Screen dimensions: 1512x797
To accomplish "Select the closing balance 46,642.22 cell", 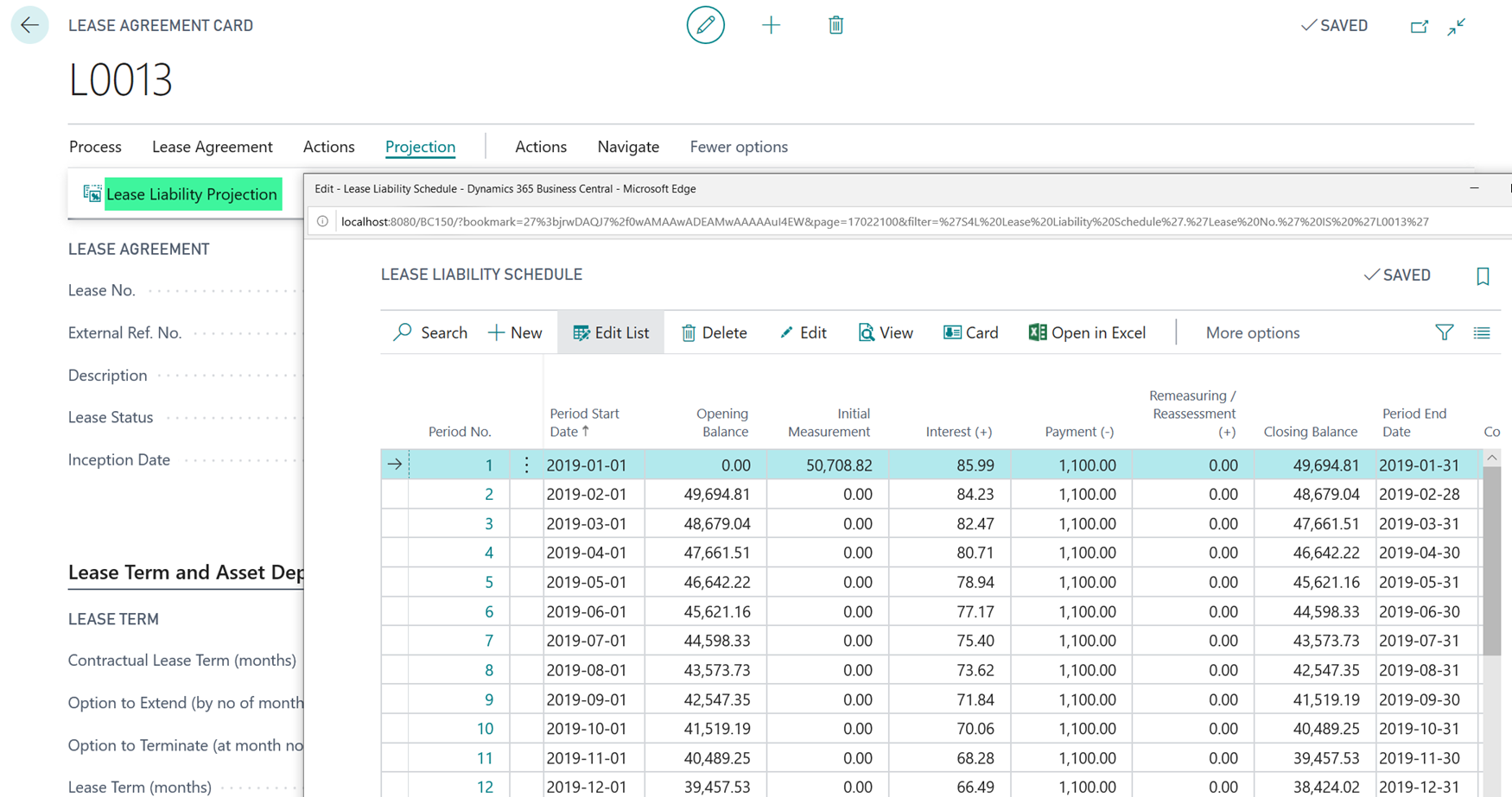I will point(1316,553).
